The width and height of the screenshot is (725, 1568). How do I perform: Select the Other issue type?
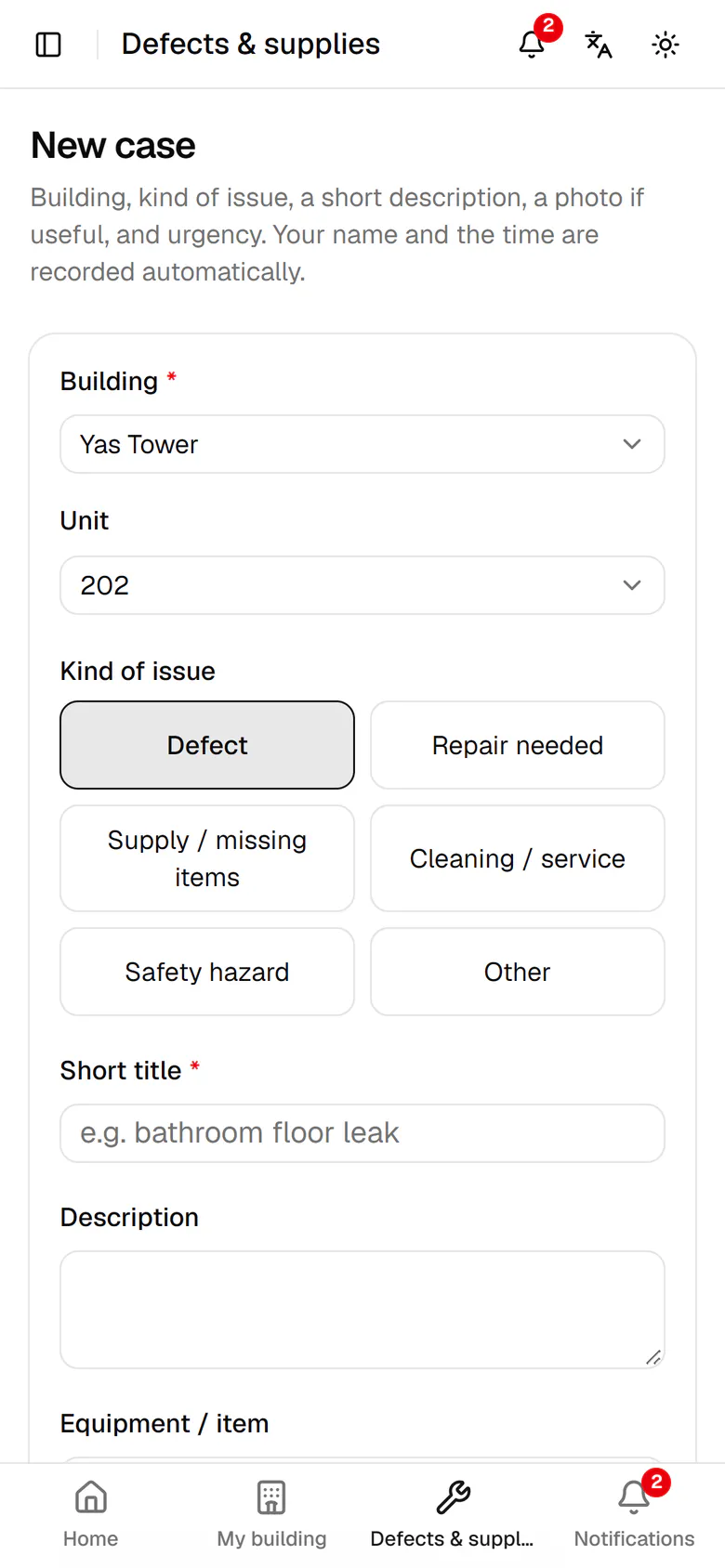click(x=518, y=972)
